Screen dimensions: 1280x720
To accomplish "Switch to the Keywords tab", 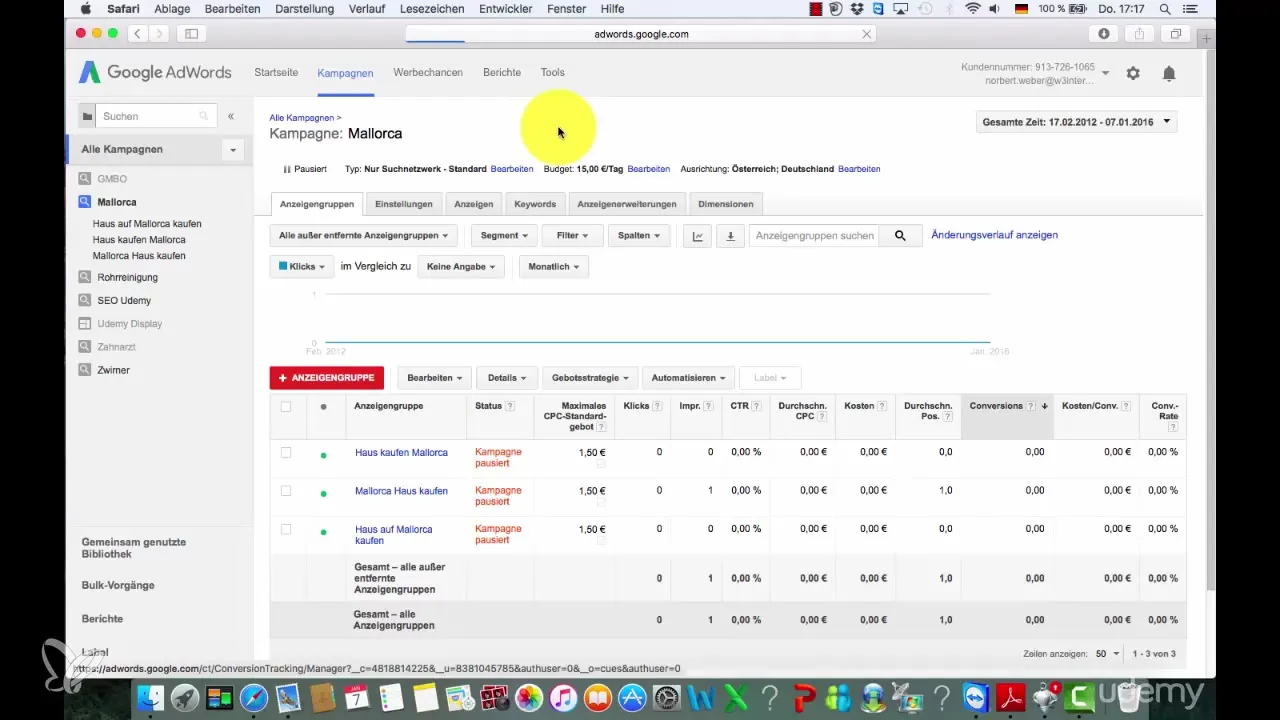I will coord(535,204).
